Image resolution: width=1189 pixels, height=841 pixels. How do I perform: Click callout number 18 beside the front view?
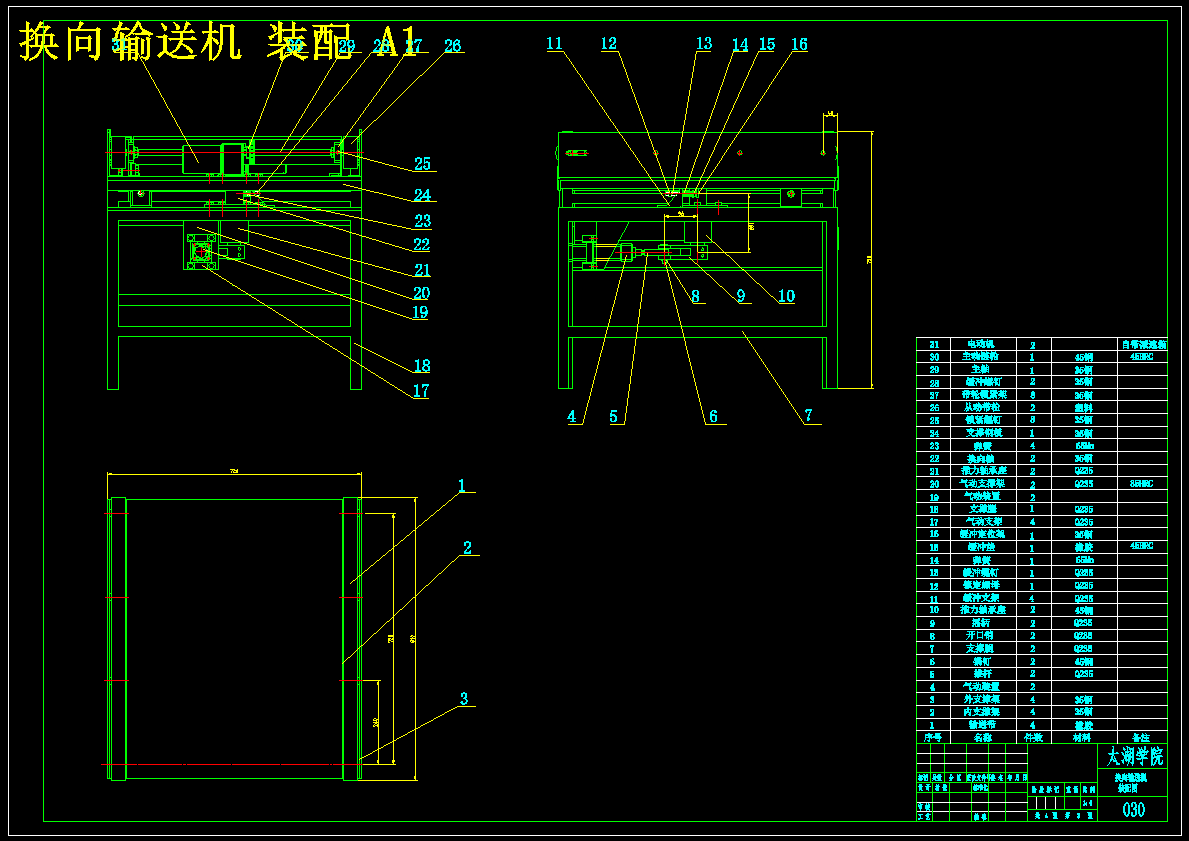422,366
